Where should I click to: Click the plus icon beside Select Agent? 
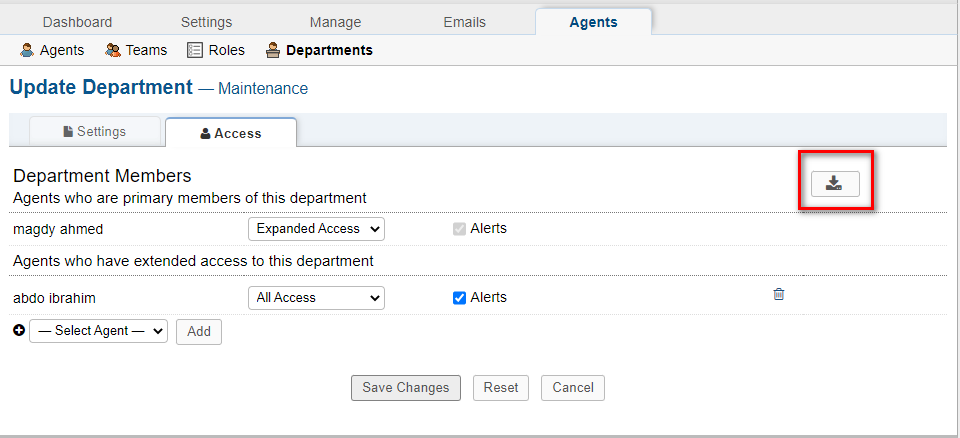19,330
